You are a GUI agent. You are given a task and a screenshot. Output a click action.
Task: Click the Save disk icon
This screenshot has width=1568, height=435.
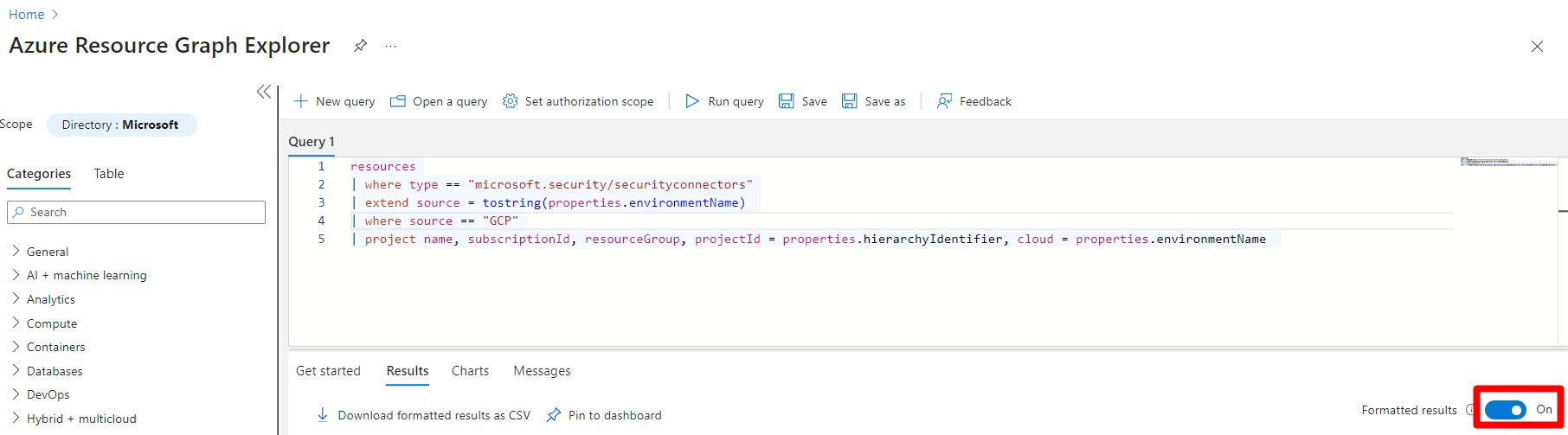786,101
